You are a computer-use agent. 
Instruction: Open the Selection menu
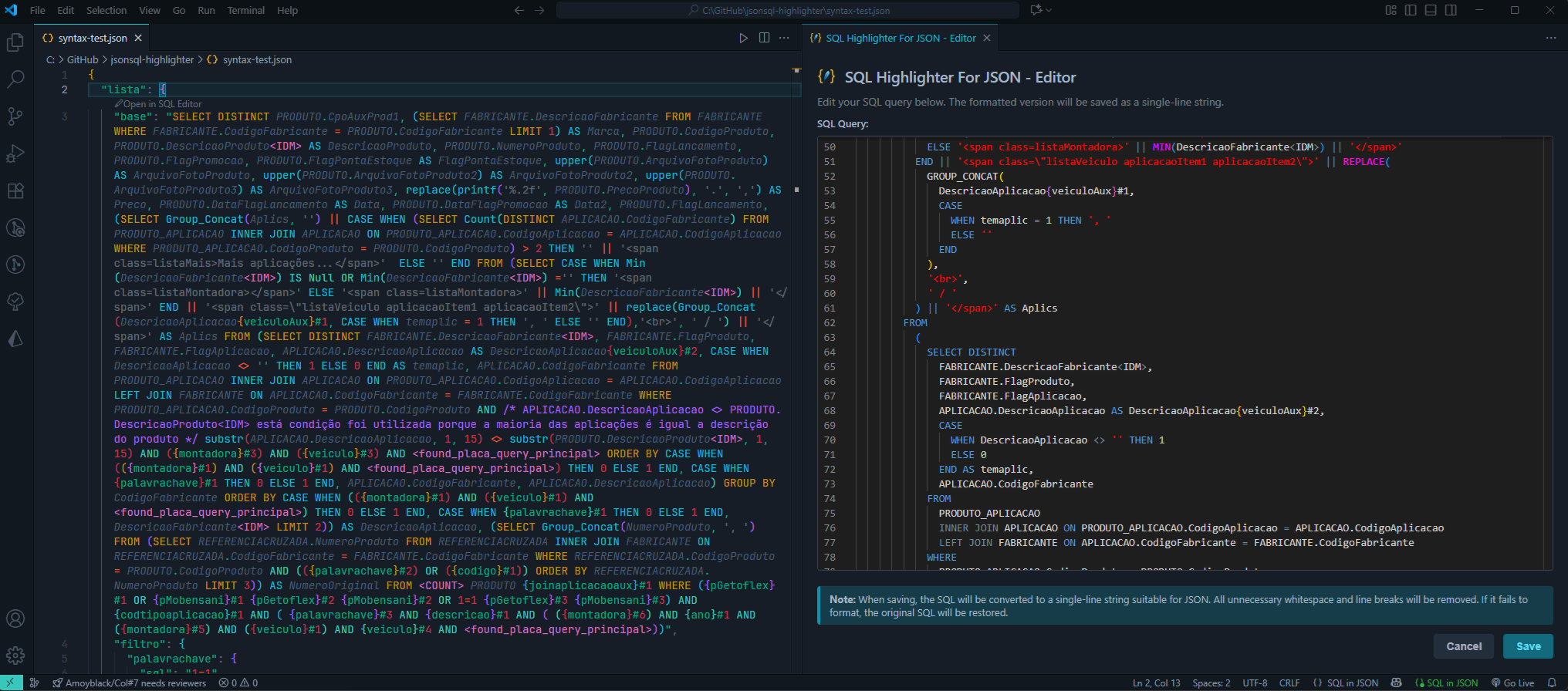[x=106, y=10]
